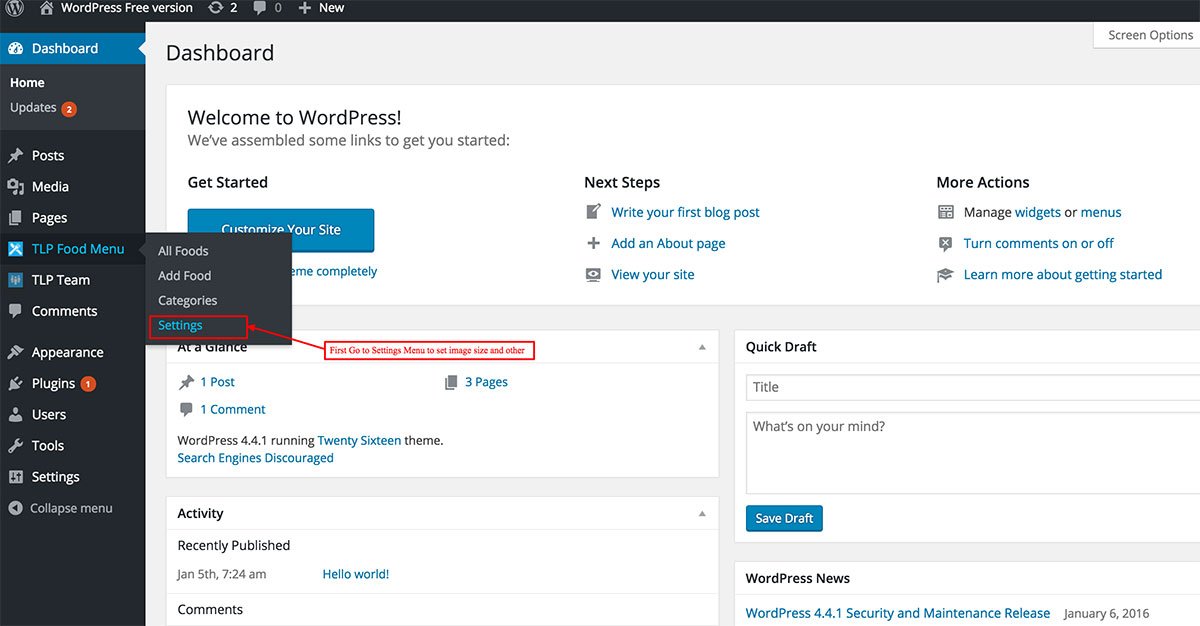The image size is (1200, 626).
Task: Click the 'Welcome to WordPress!' heading
Action: (x=294, y=118)
